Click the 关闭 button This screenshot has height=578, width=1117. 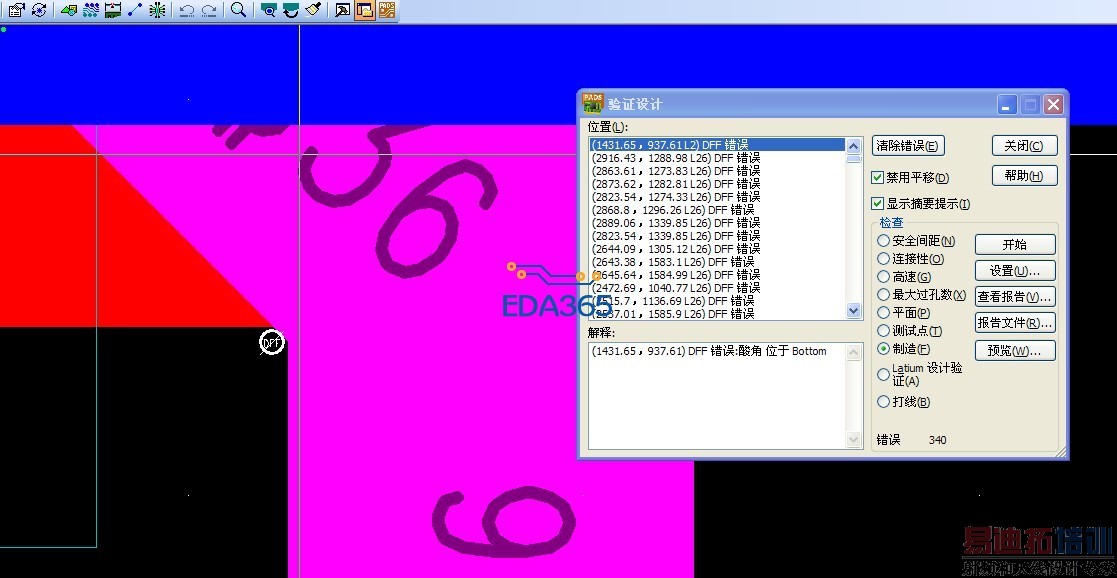(1024, 145)
